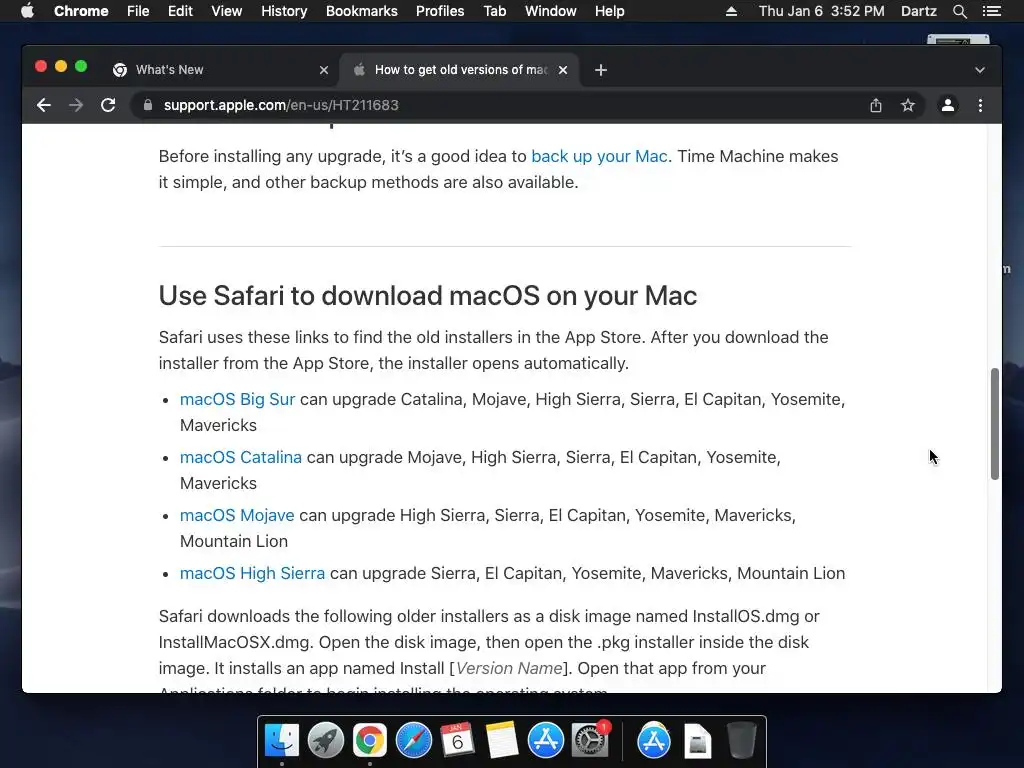Switch to the What's New tab

coord(219,70)
